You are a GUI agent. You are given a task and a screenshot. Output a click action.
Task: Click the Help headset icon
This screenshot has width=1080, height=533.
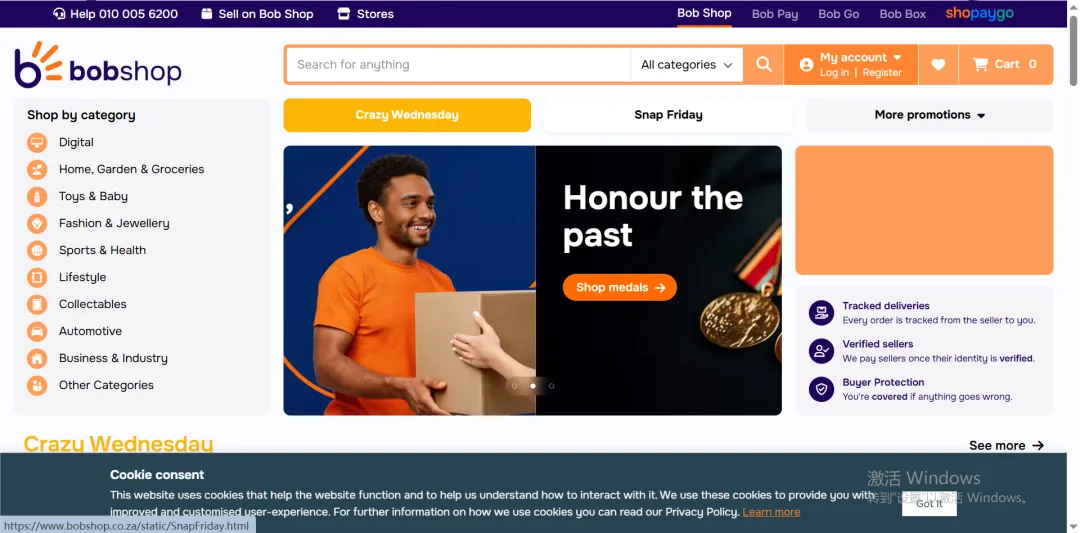click(x=59, y=14)
